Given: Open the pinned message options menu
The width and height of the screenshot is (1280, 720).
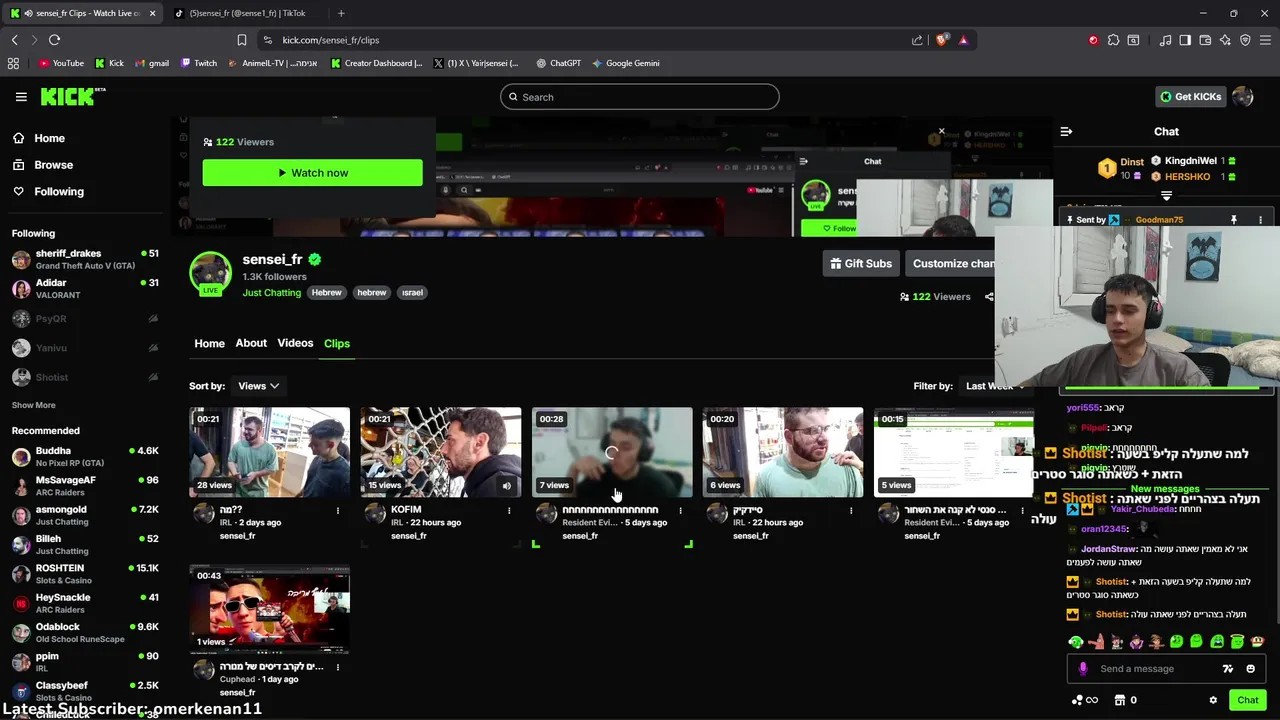Looking at the screenshot, I should pyautogui.click(x=1260, y=220).
